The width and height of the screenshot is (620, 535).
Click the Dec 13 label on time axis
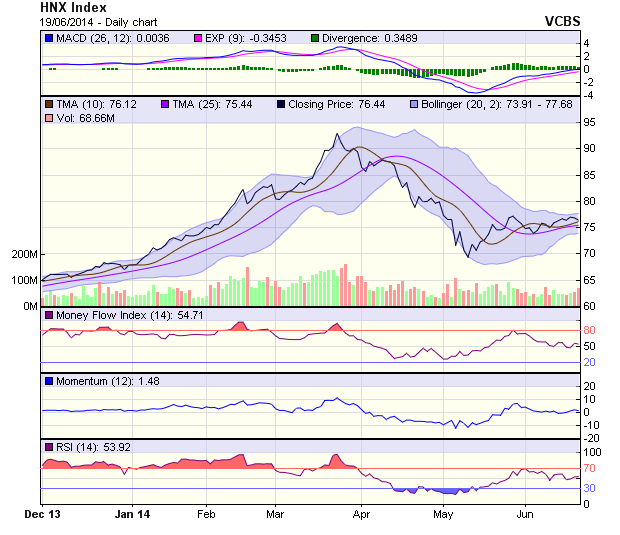[41, 515]
